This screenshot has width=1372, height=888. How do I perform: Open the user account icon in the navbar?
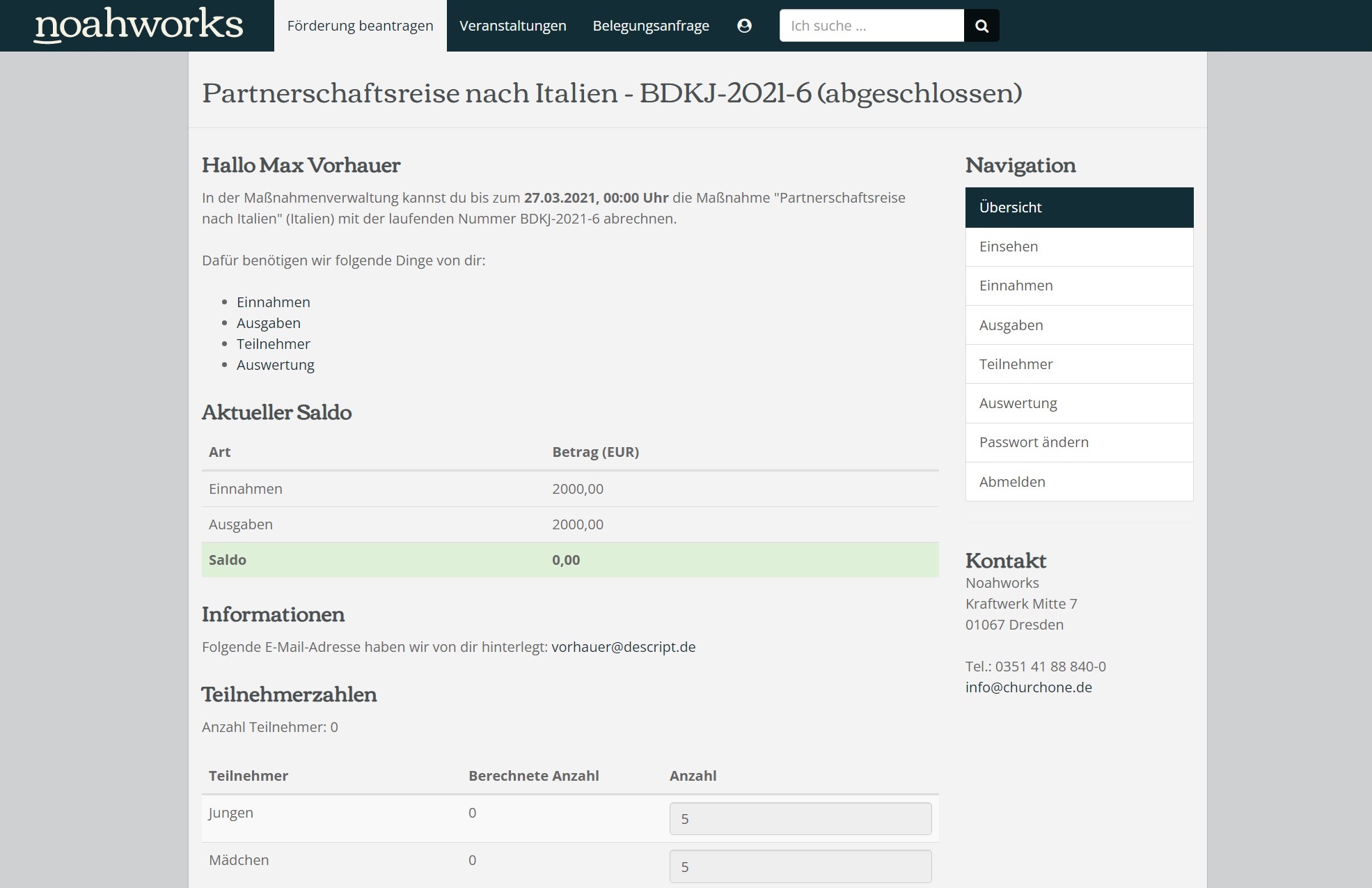[x=745, y=25]
